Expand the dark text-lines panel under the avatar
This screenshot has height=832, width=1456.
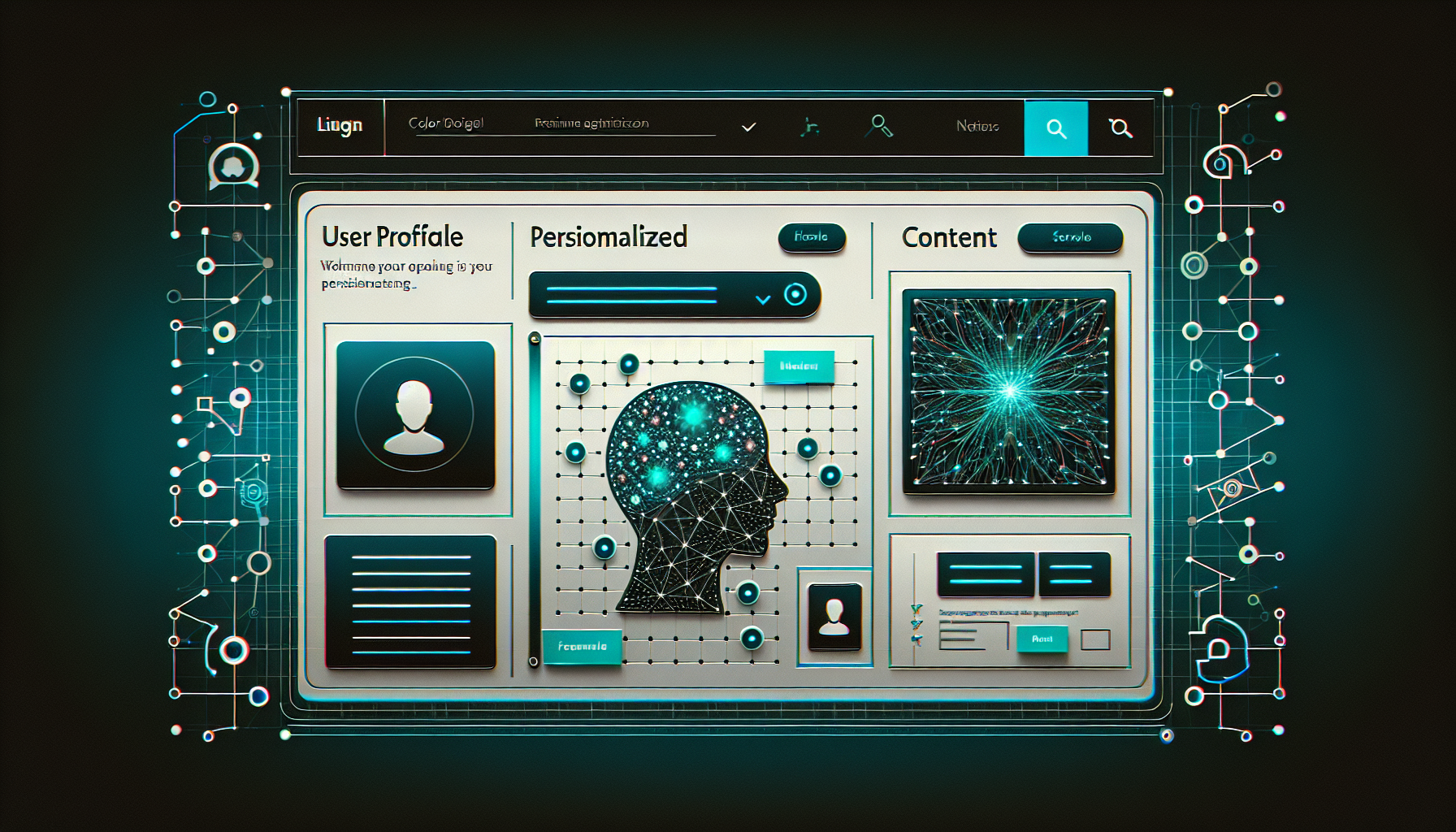(x=410, y=602)
